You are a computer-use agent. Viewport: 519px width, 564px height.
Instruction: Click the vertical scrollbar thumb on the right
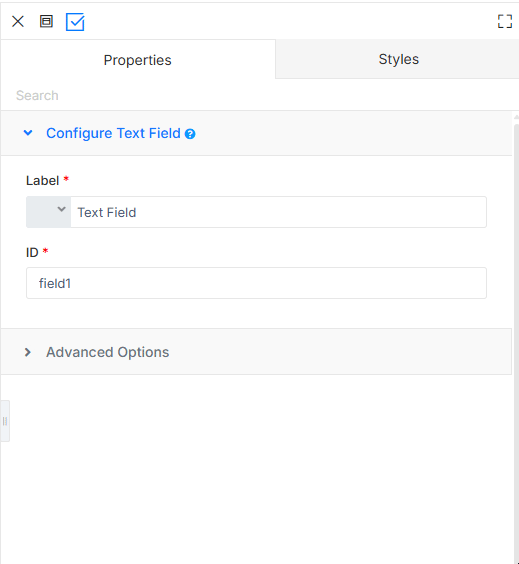tap(516, 342)
